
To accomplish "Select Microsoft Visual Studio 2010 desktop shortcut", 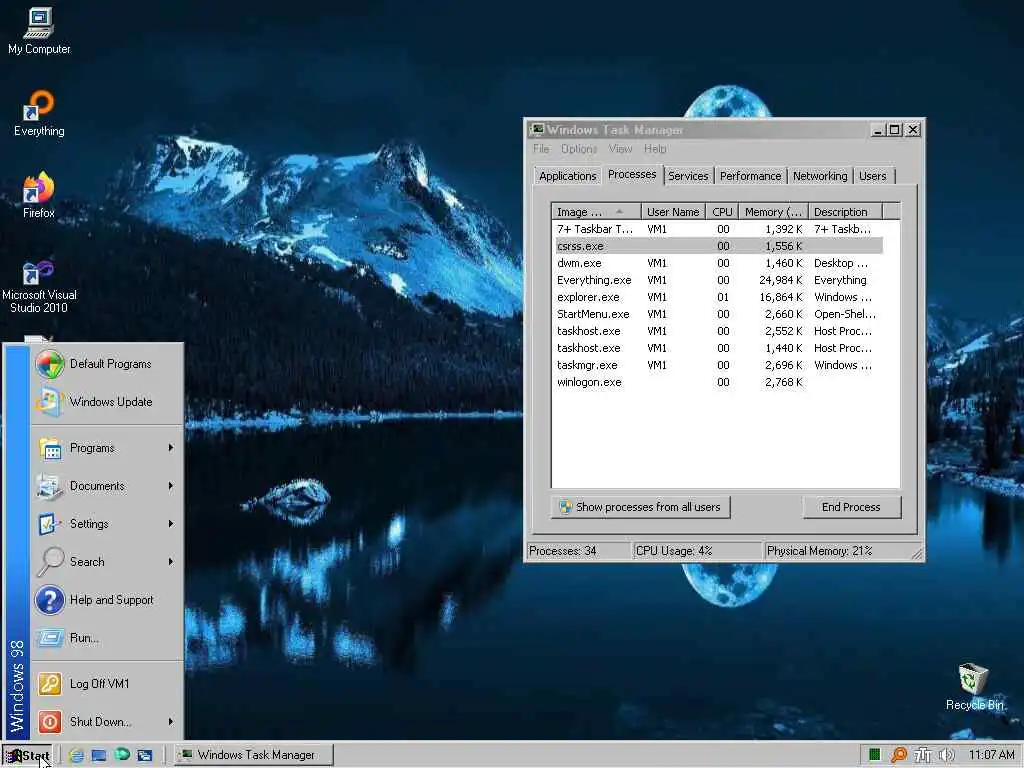I will point(39,286).
